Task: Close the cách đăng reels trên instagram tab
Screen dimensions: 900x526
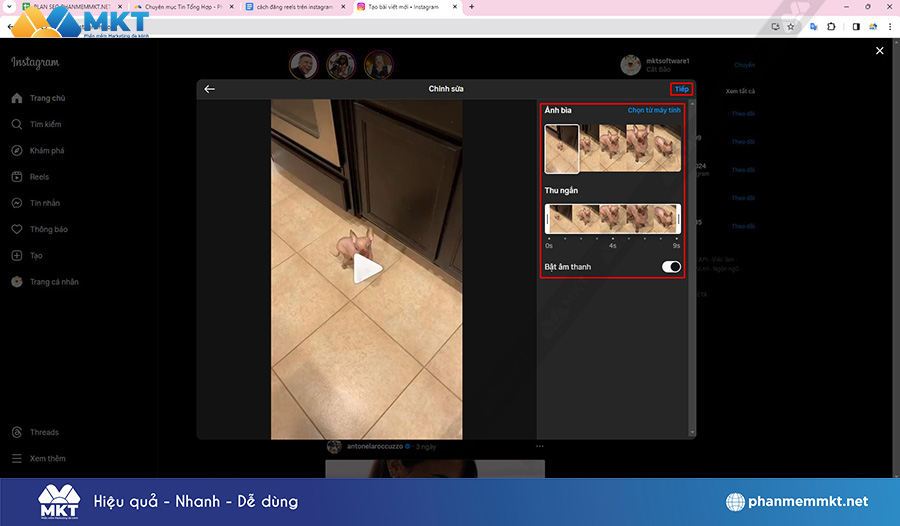Action: pos(343,7)
